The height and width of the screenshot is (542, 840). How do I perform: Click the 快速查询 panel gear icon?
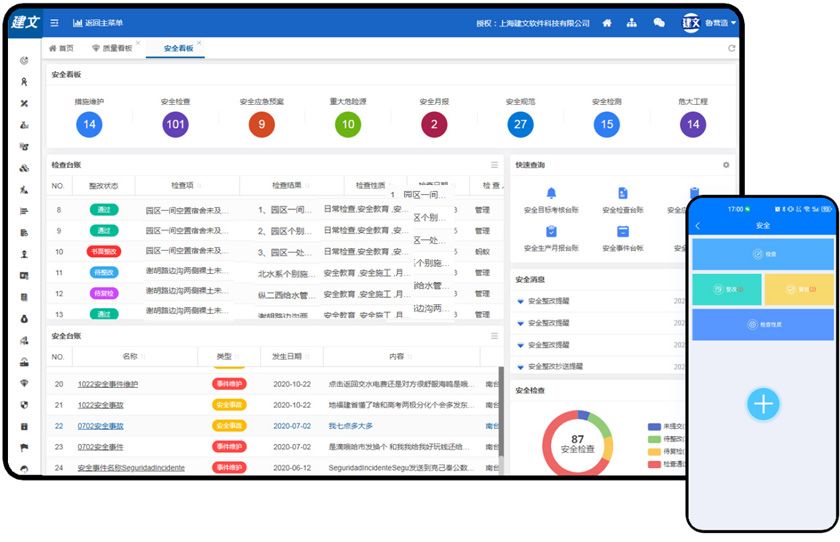point(726,165)
